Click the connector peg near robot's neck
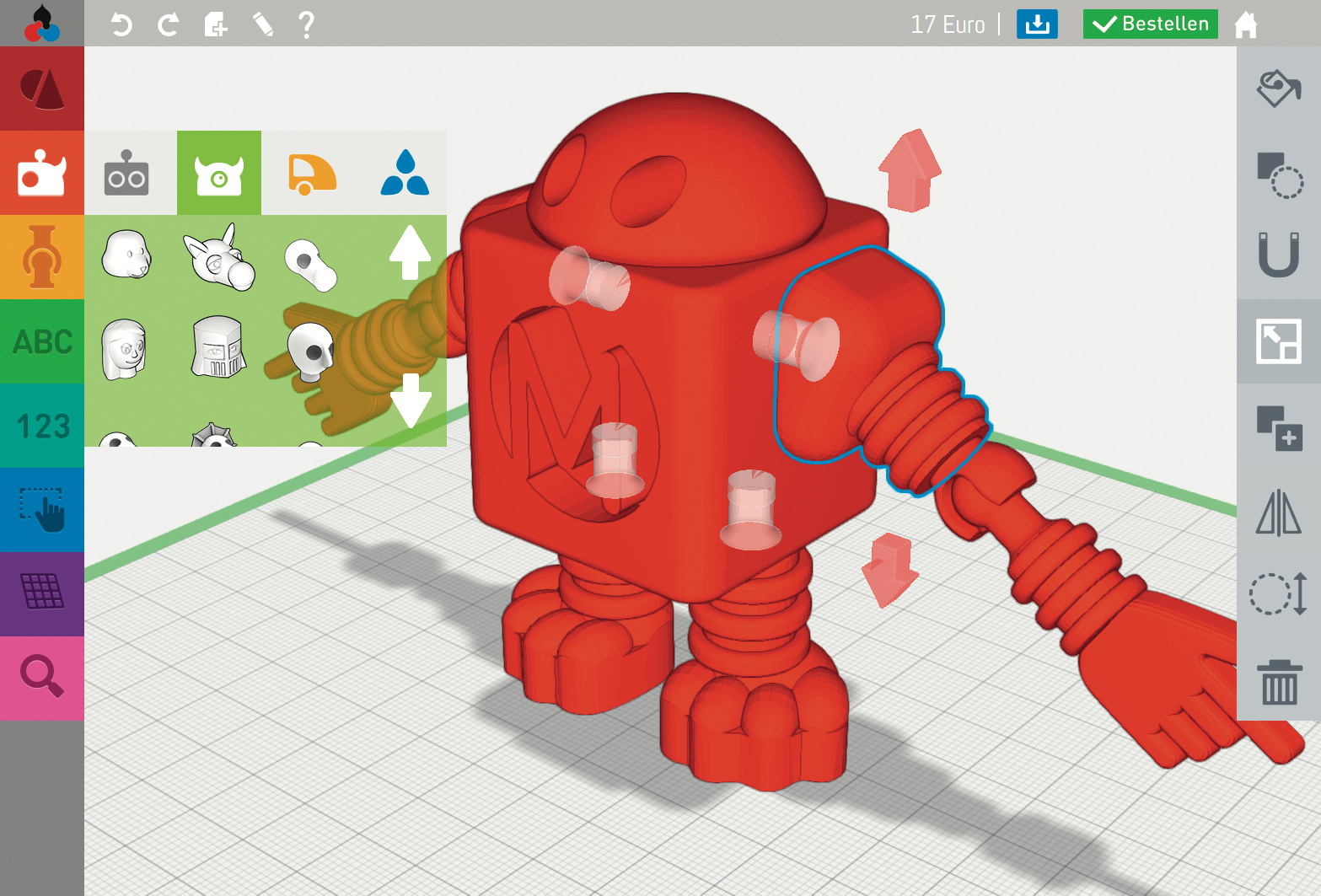 pyautogui.click(x=589, y=277)
